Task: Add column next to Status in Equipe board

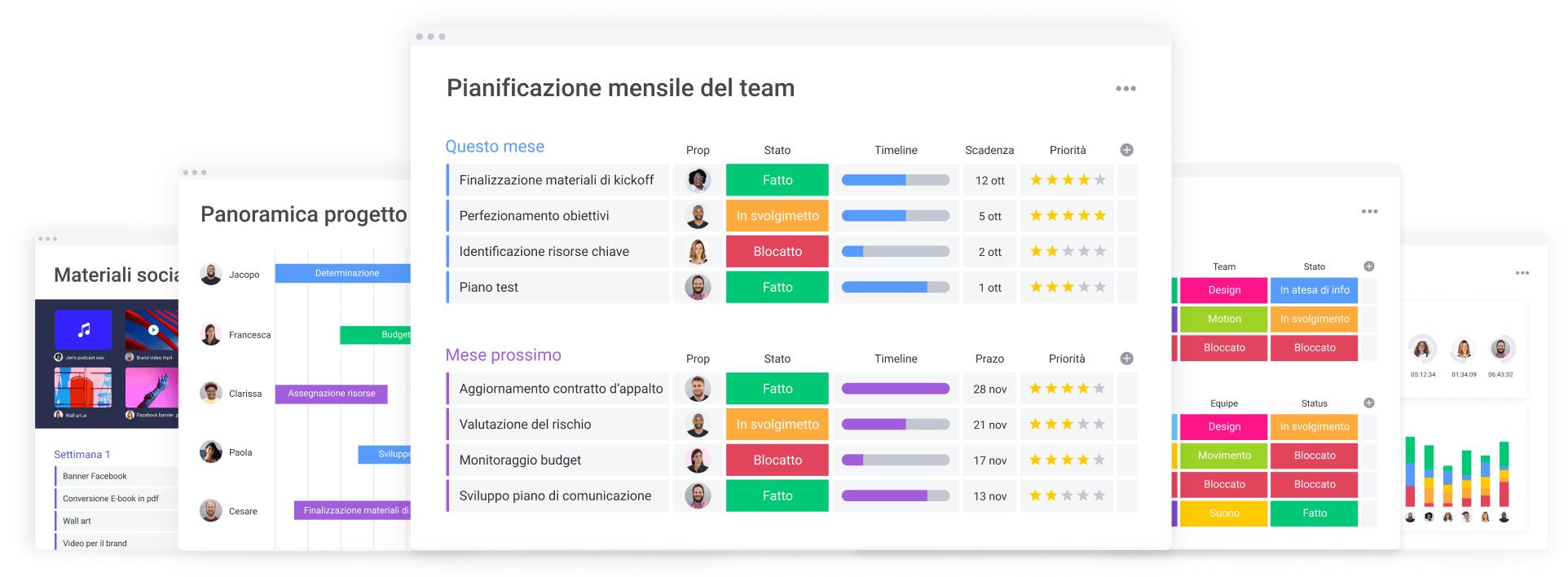Action: coord(1369,403)
